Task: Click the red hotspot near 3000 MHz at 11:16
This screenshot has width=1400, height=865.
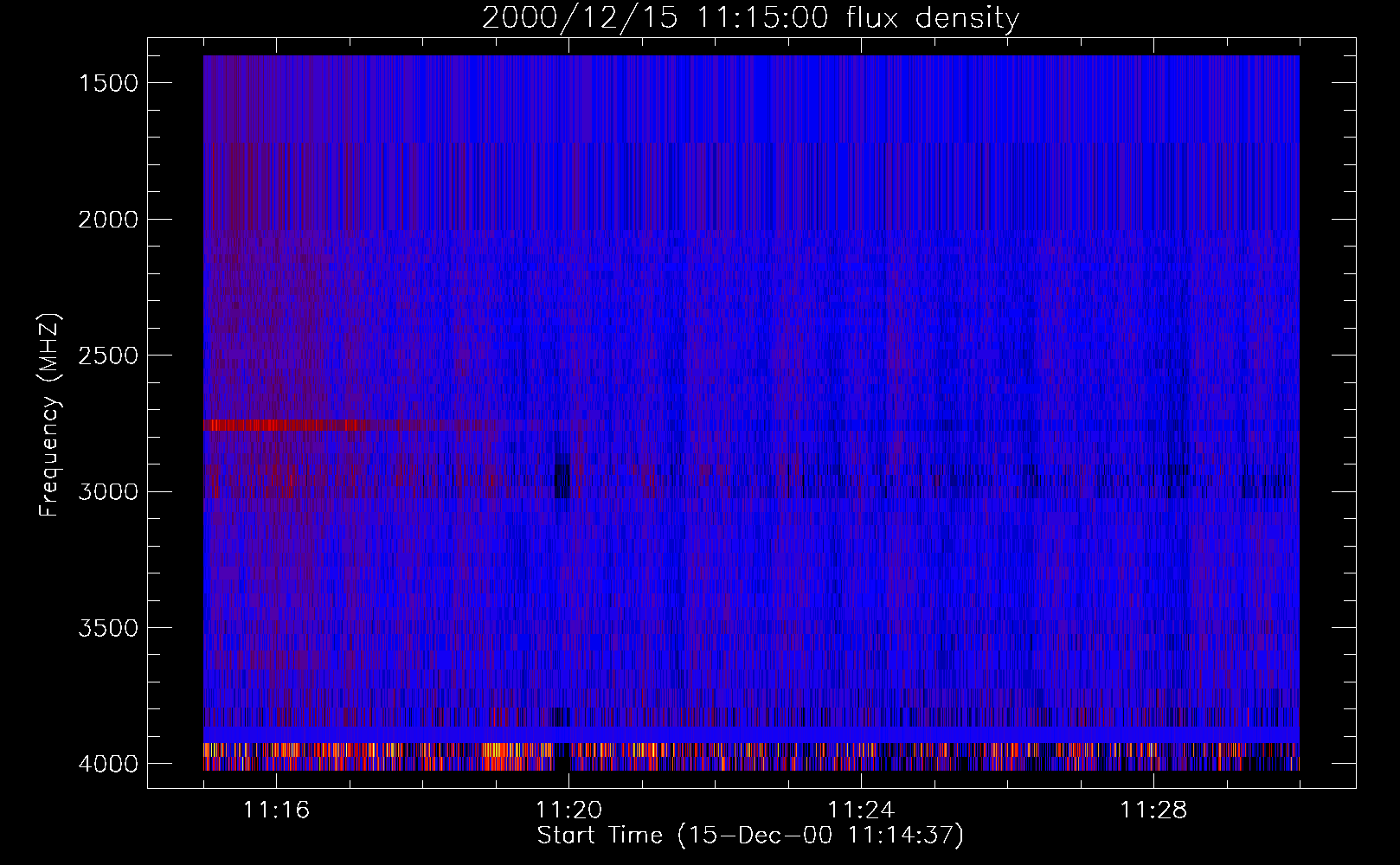Action: coord(288,483)
